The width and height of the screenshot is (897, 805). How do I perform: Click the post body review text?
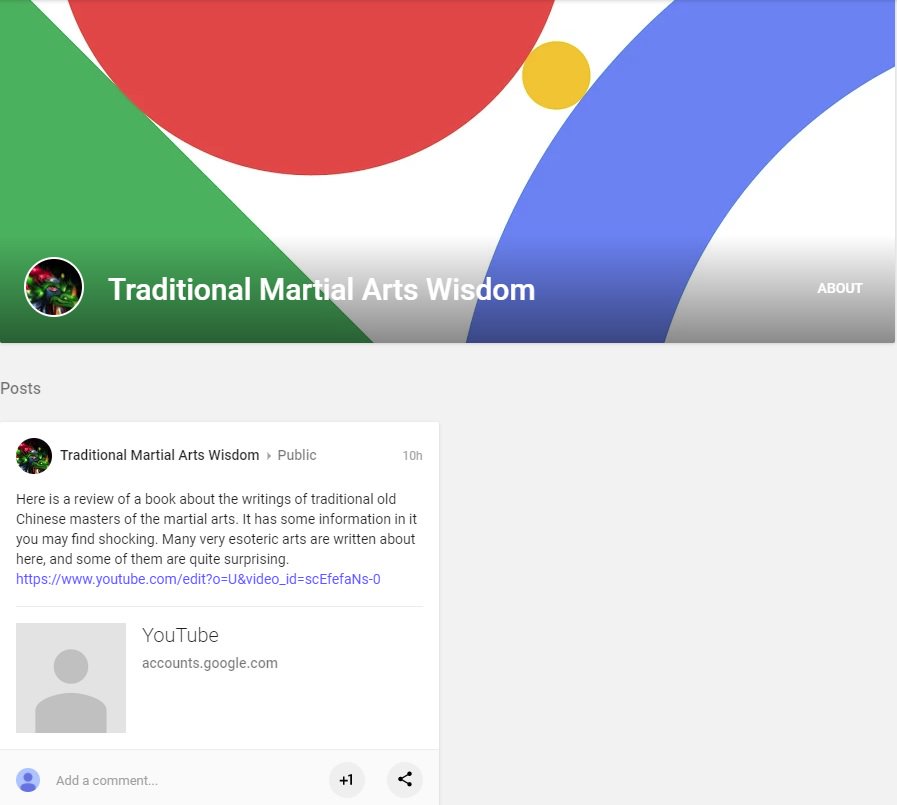[x=216, y=529]
